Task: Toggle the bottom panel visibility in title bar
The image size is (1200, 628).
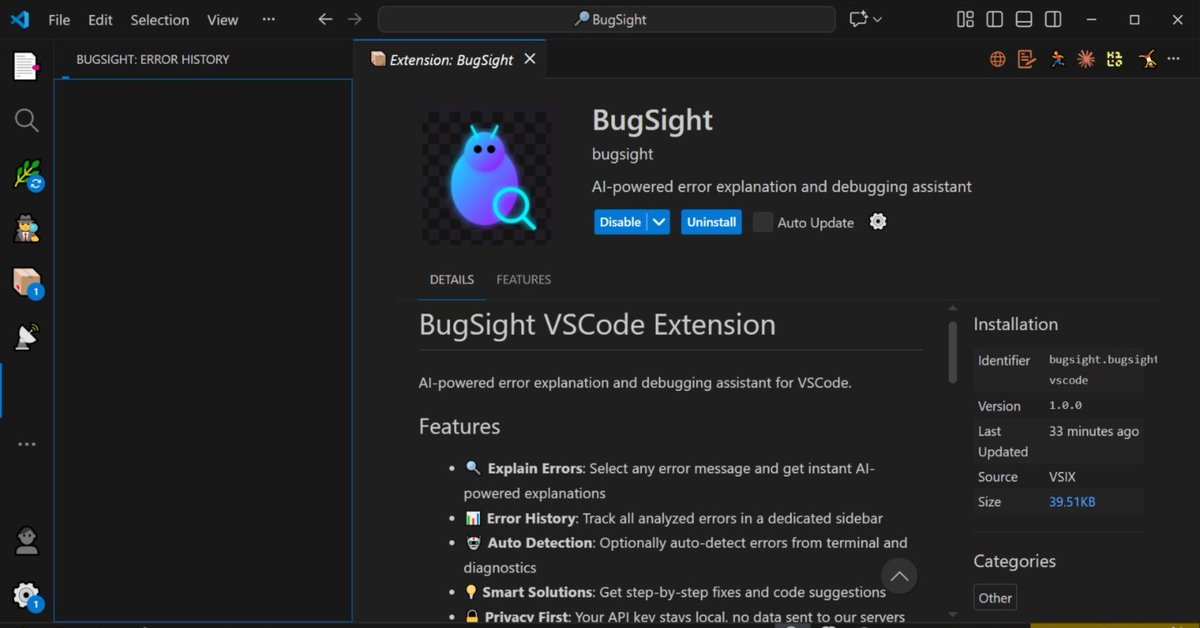Action: click(x=1023, y=19)
